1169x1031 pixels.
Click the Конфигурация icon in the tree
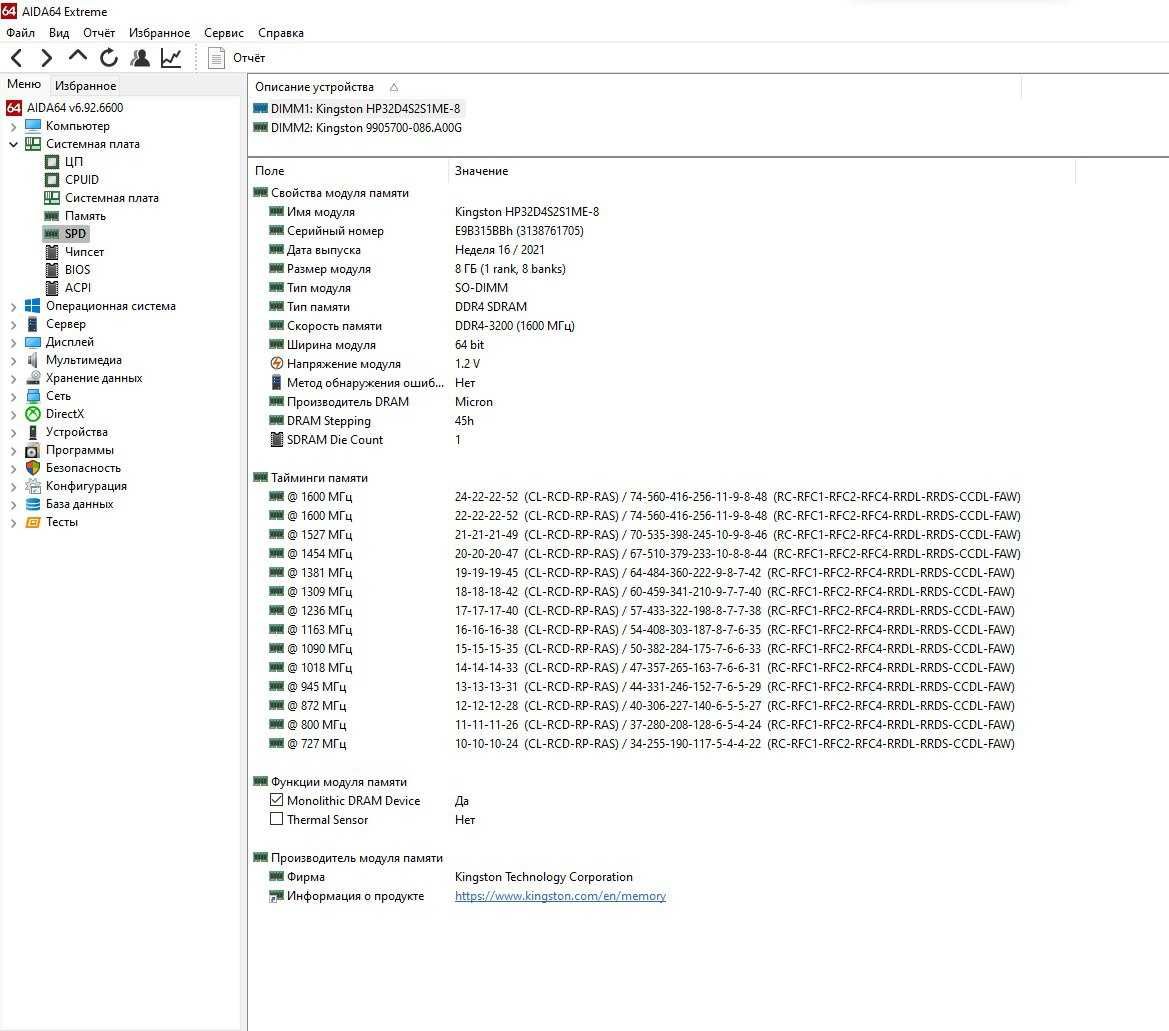(x=33, y=486)
